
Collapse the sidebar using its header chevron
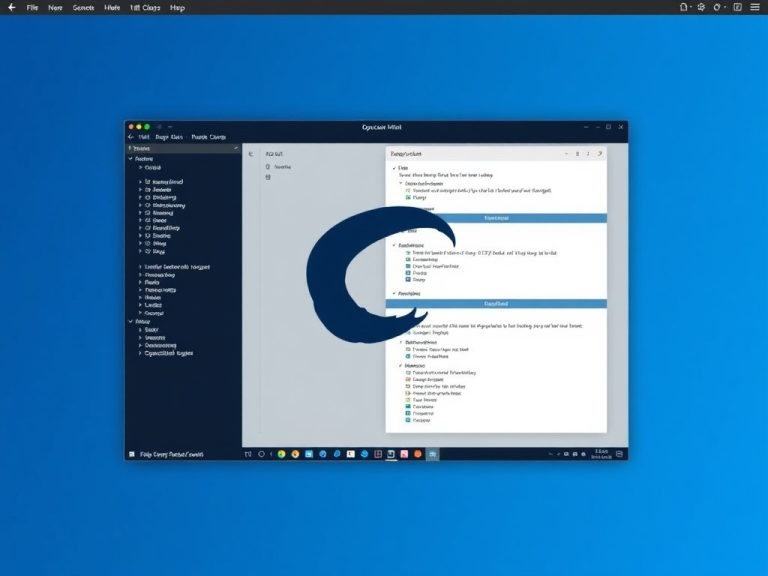pos(236,148)
